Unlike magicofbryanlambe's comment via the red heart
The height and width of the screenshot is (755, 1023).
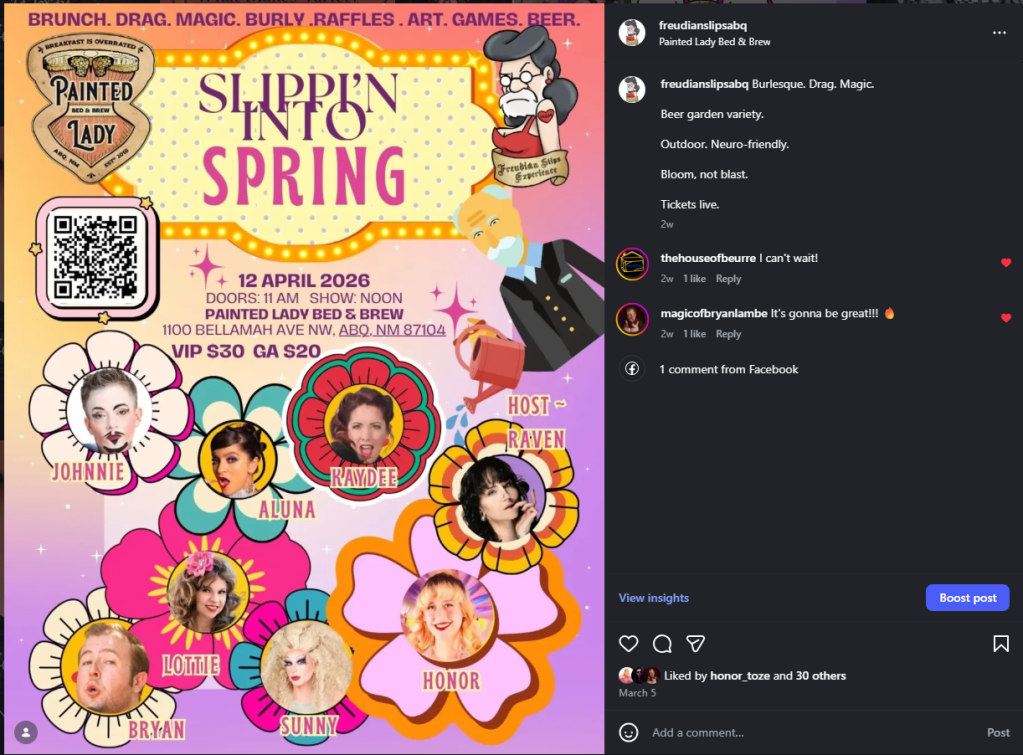point(1007,318)
